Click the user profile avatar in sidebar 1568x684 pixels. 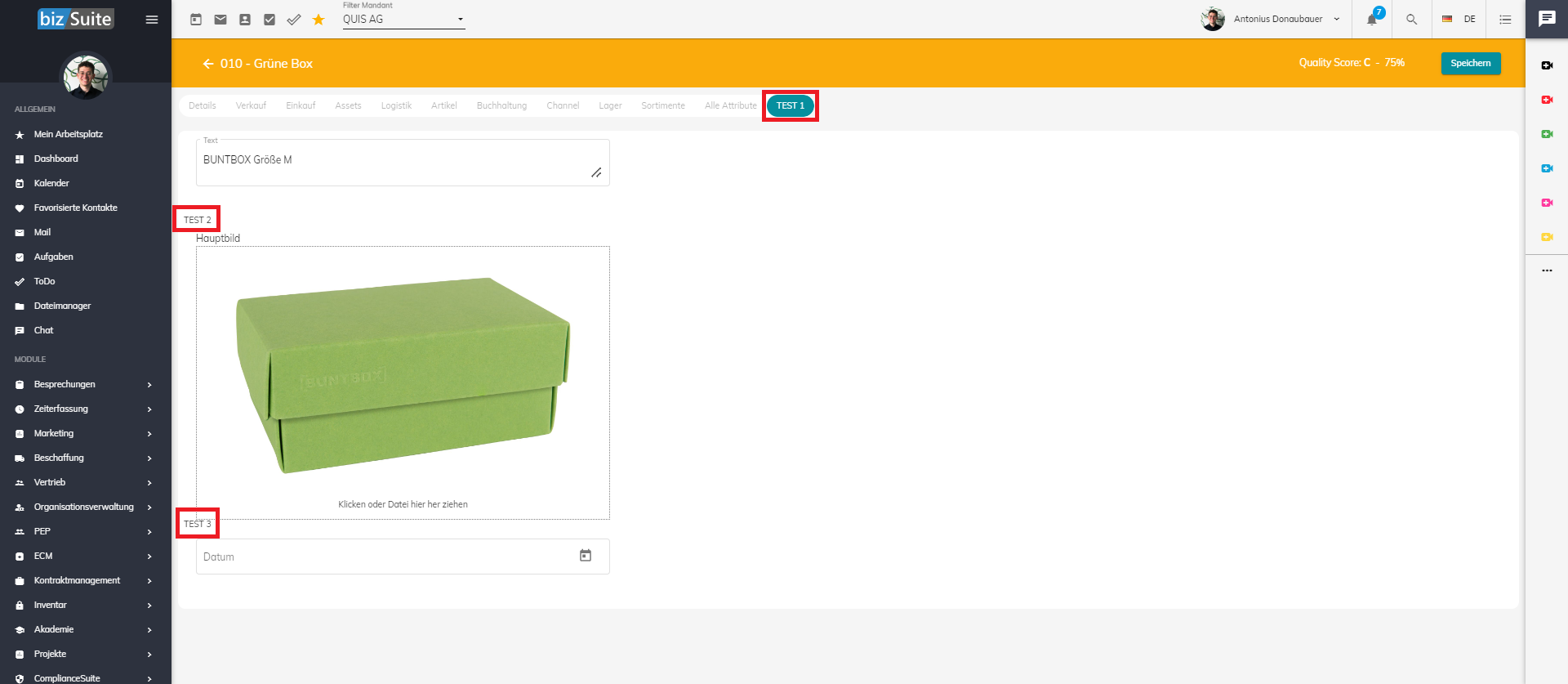click(x=86, y=76)
